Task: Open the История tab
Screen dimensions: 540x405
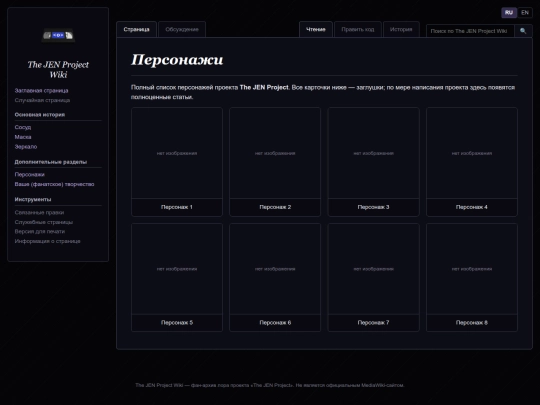Action: pyautogui.click(x=401, y=29)
